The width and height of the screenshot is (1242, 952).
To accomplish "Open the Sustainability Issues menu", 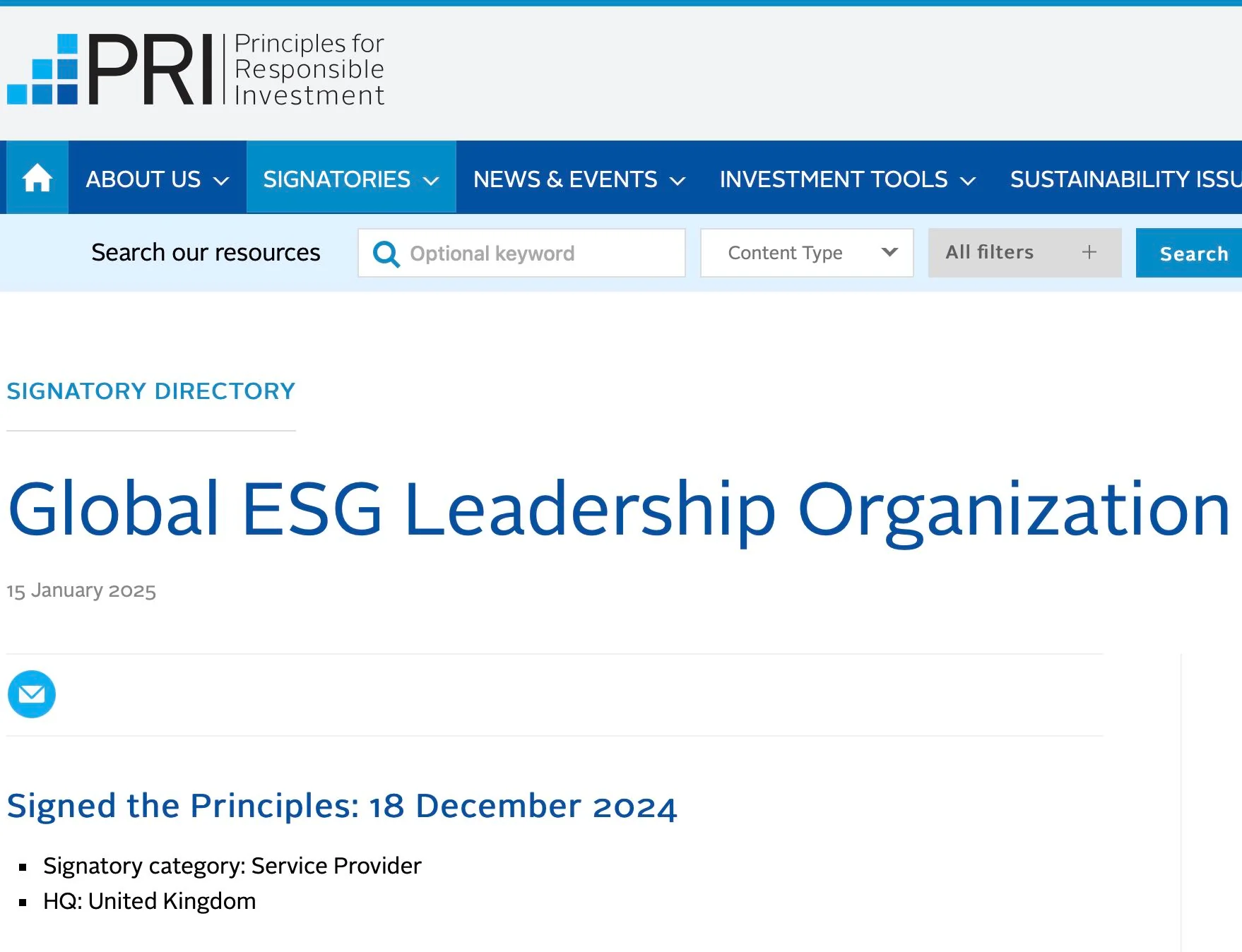I will [1125, 179].
